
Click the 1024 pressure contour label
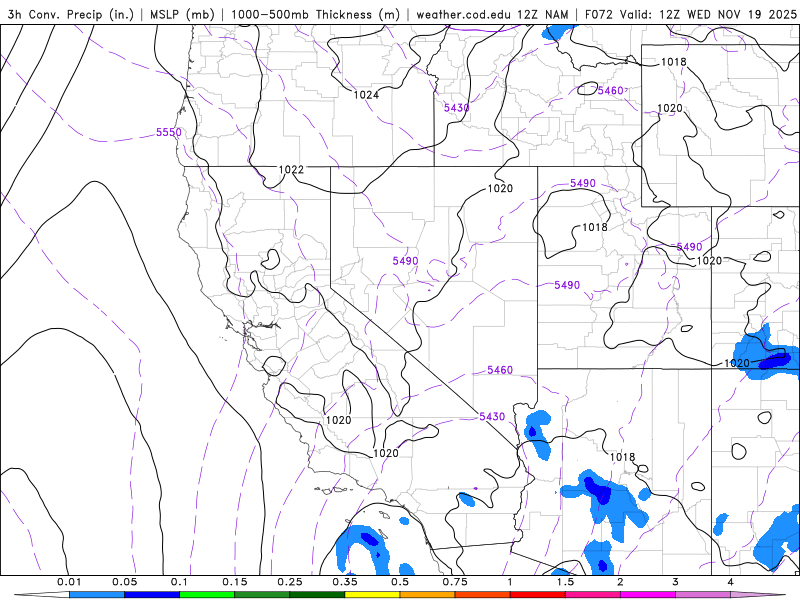coord(366,94)
